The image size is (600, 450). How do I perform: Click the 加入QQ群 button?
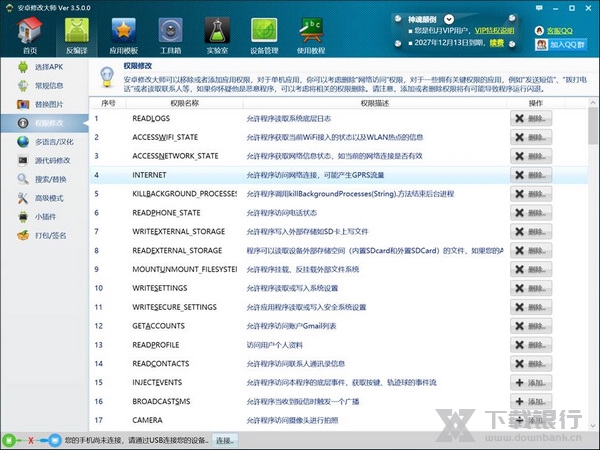coord(561,45)
